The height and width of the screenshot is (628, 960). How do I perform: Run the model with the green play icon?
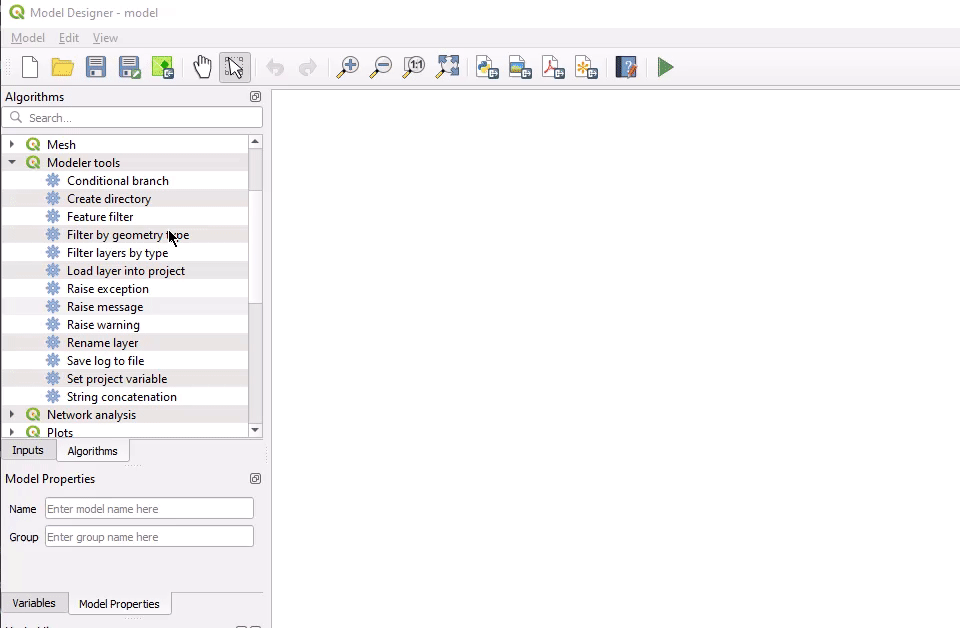click(x=665, y=67)
